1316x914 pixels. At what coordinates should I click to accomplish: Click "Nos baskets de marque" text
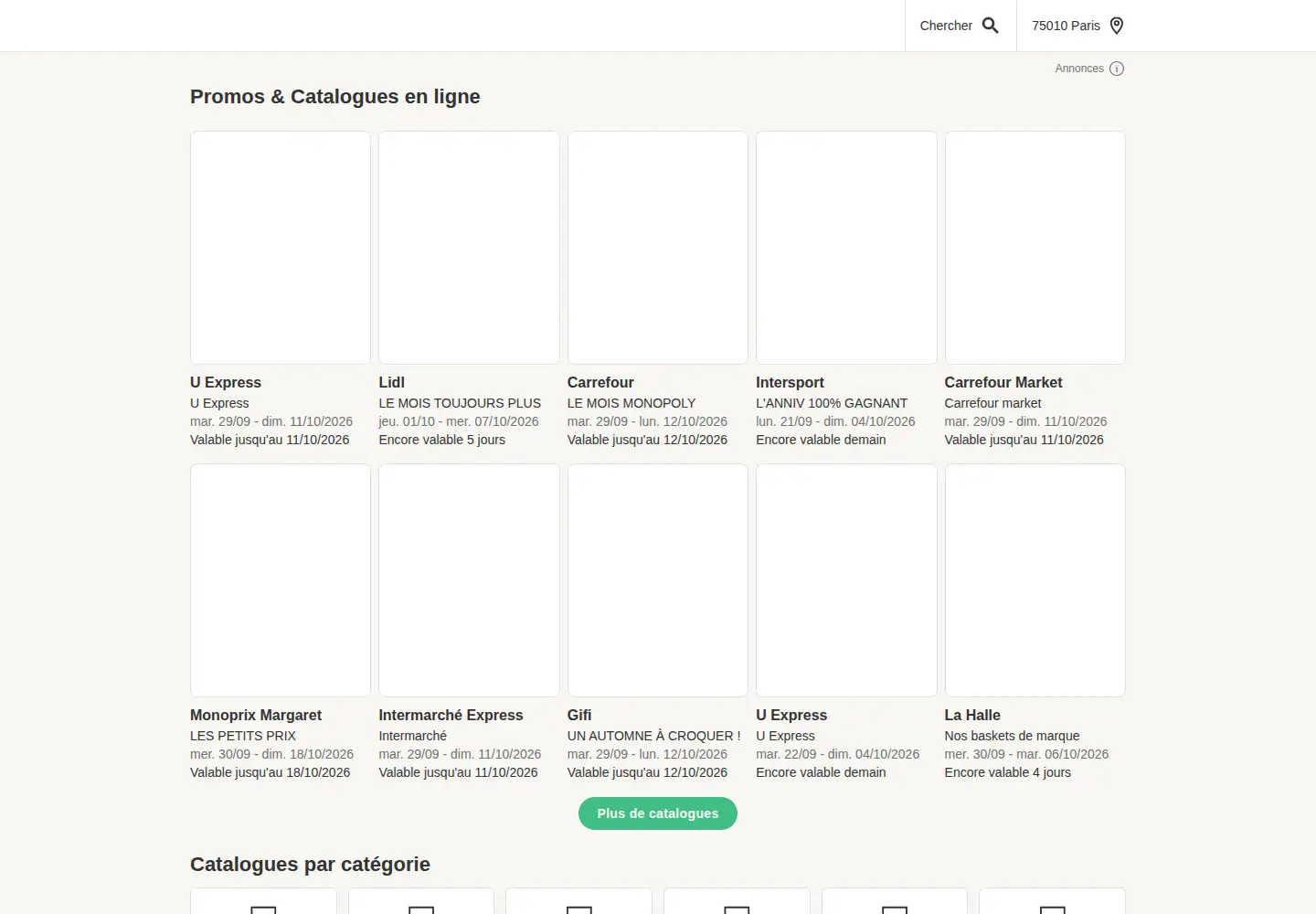pos(1012,736)
